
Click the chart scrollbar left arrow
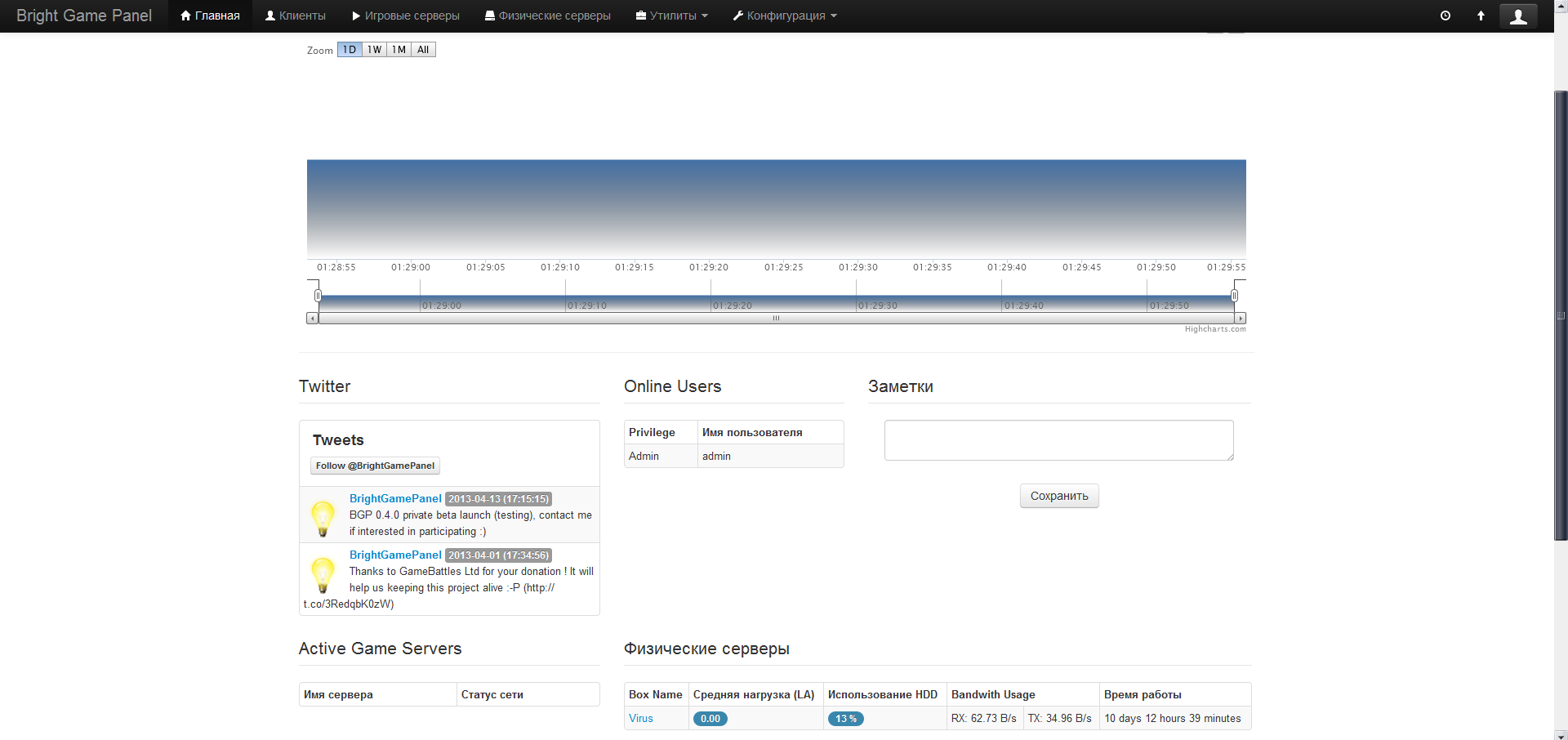[312, 319]
